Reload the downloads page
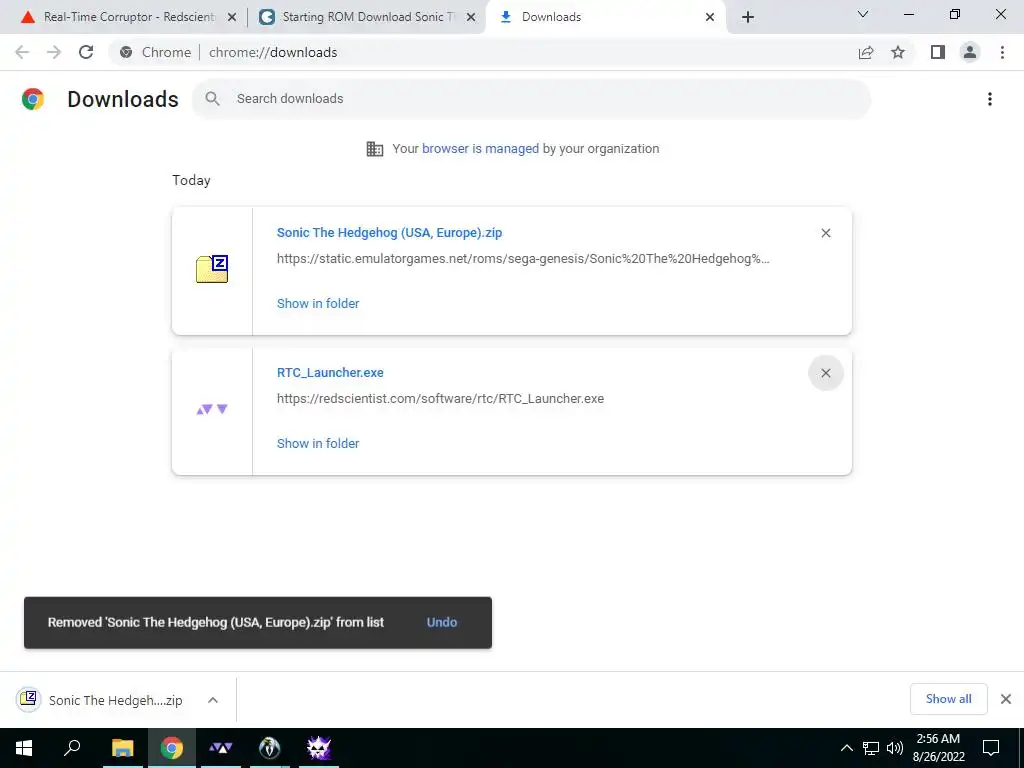 [x=86, y=52]
